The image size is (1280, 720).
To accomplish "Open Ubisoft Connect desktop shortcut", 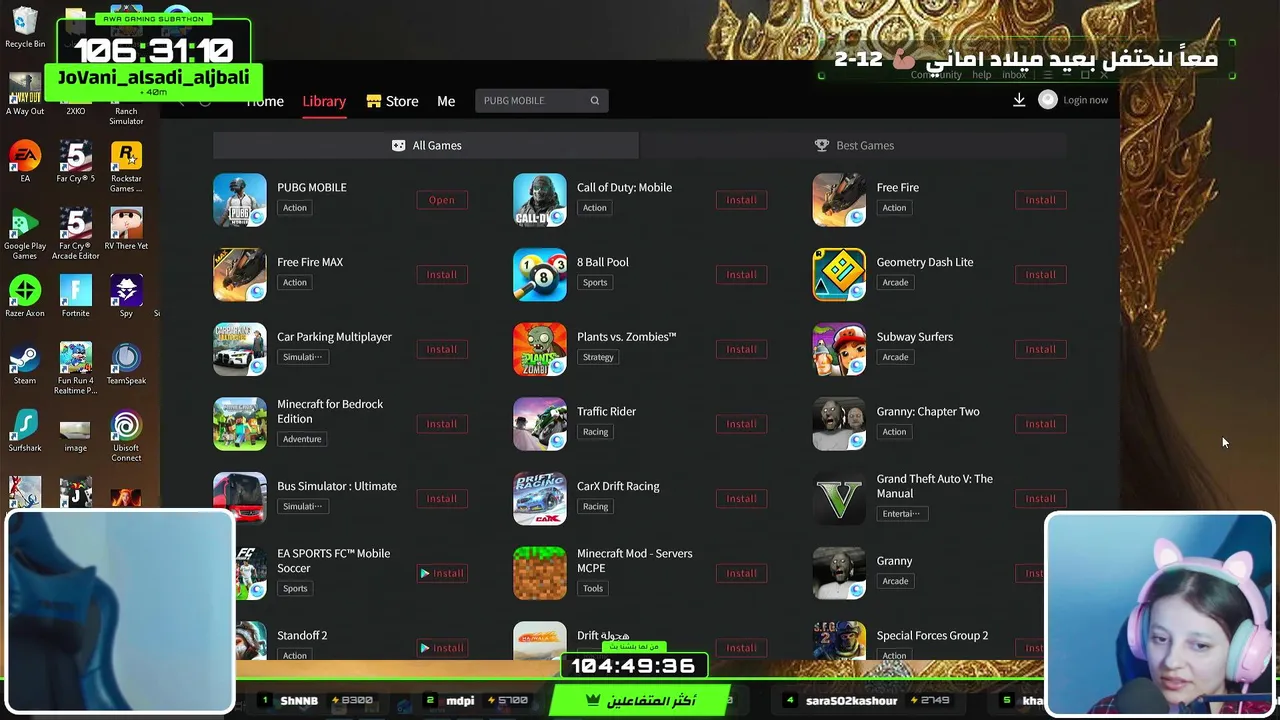I will [x=126, y=435].
